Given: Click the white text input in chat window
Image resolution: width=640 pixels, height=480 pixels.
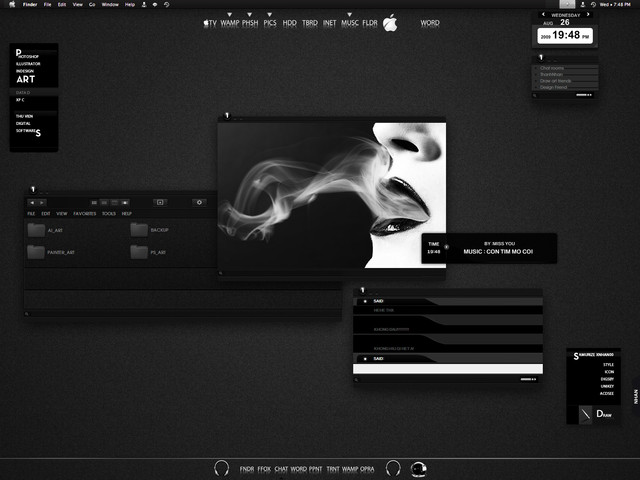Looking at the screenshot, I should tap(448, 369).
